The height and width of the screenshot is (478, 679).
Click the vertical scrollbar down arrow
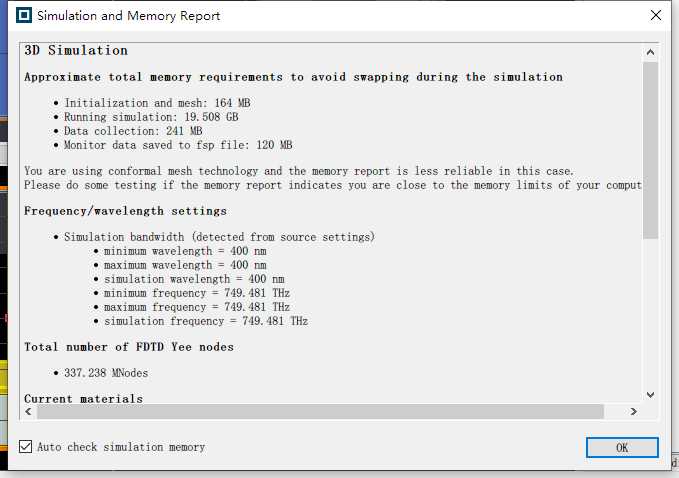[650, 394]
